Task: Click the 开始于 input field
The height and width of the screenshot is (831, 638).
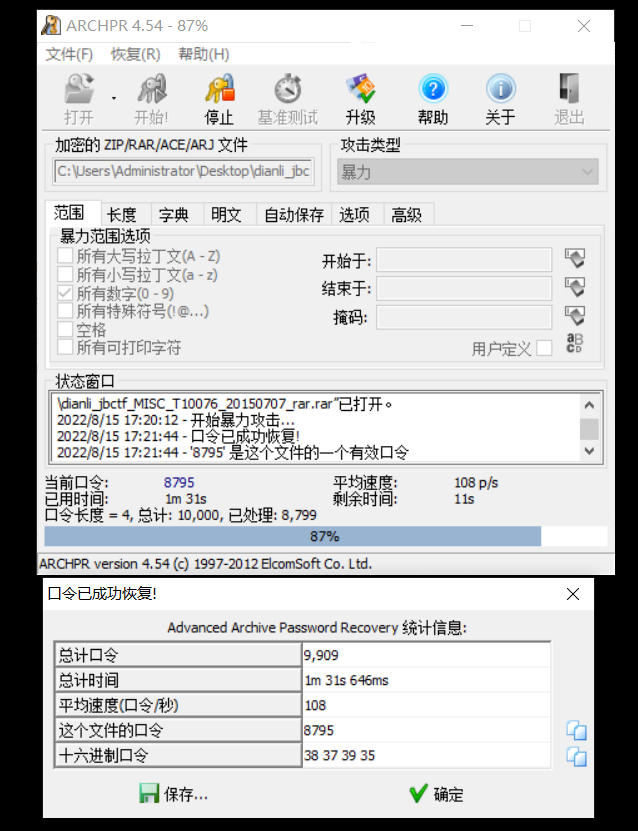Action: [x=464, y=260]
